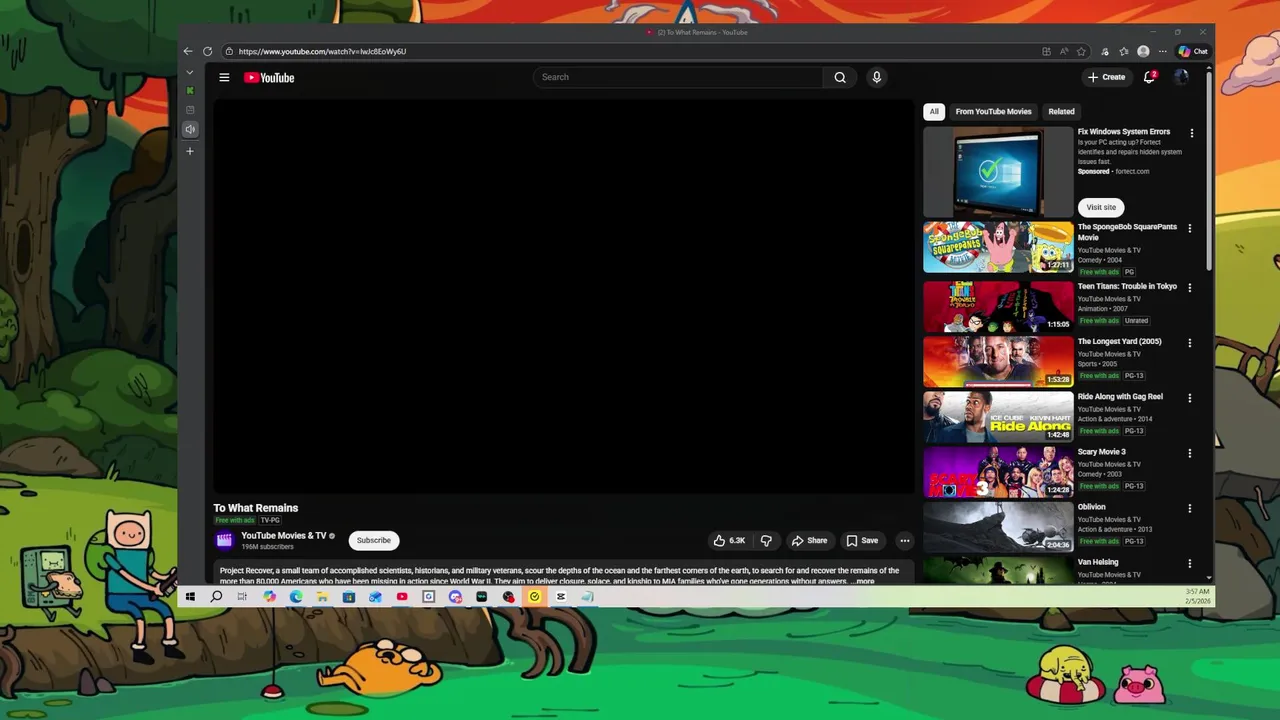Open Task View on the taskbar
Viewport: 1280px width, 720px height.
coord(242,597)
